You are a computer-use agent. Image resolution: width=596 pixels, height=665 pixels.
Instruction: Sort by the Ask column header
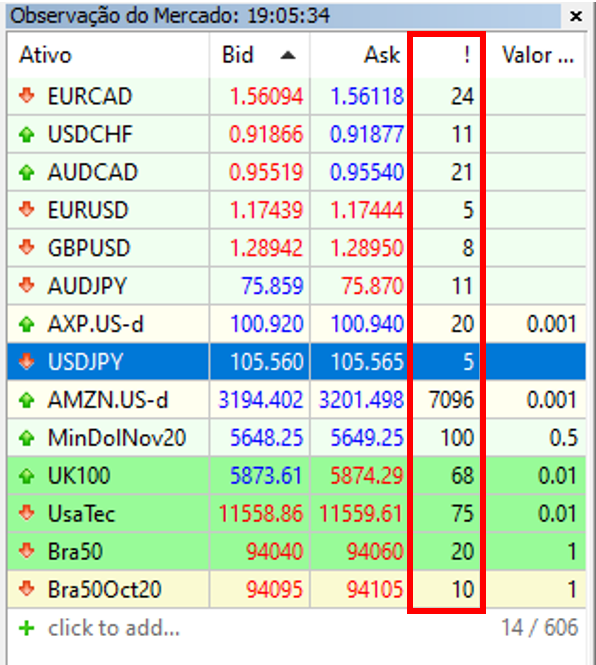pos(358,55)
